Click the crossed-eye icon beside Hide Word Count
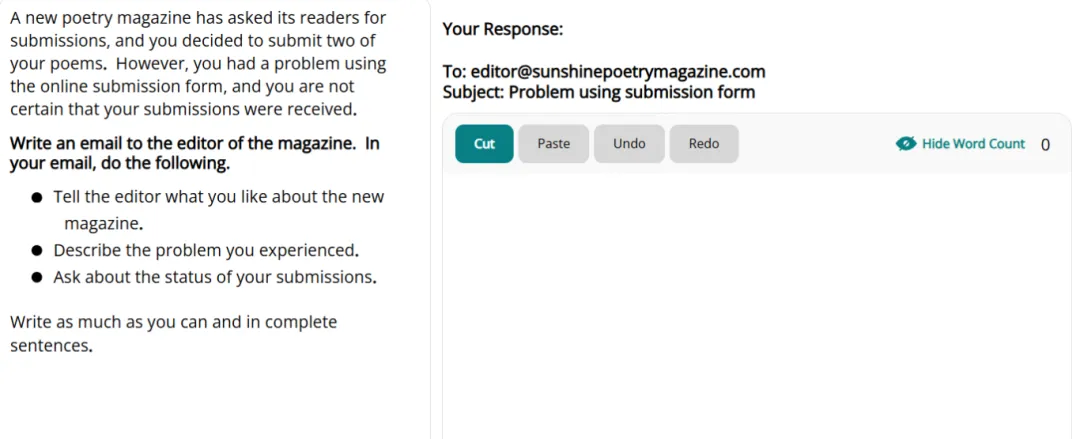1080x439 pixels. (905, 143)
